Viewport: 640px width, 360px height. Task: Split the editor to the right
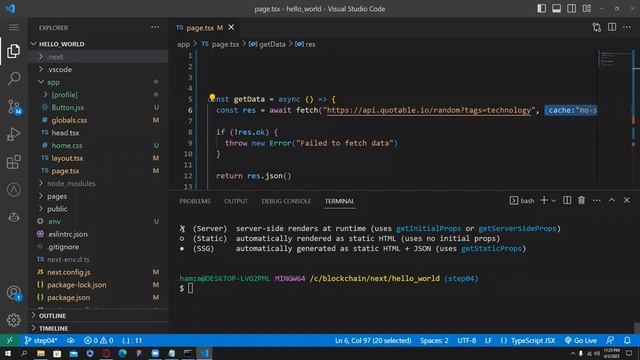coord(612,27)
